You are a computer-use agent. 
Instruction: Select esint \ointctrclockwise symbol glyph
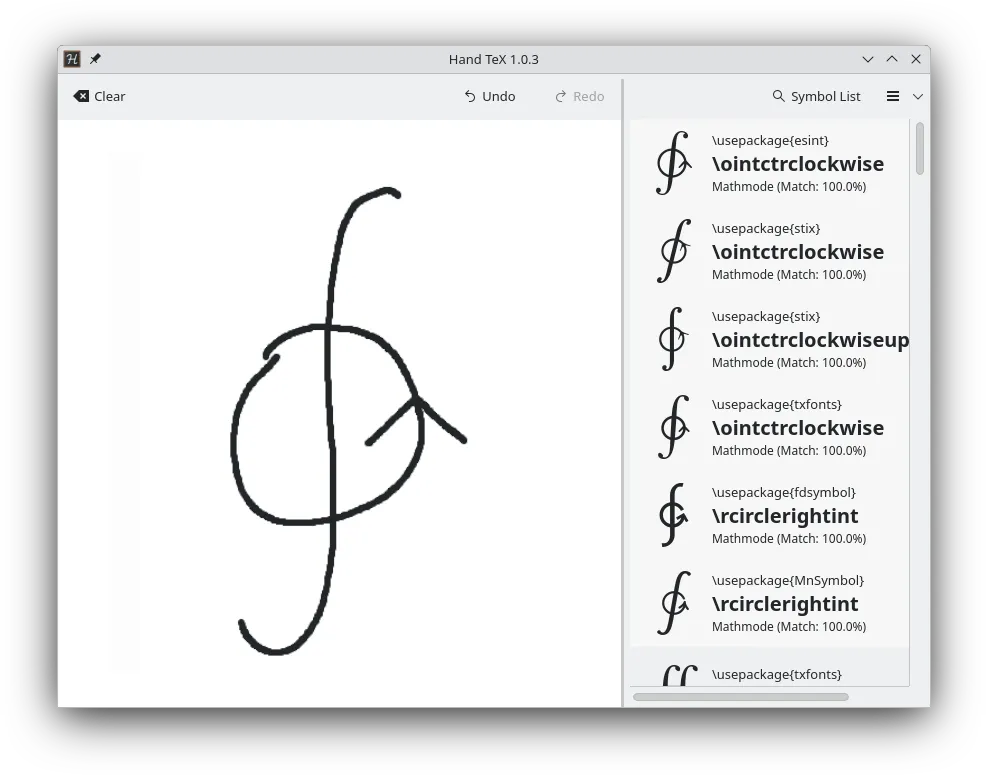[x=673, y=163]
